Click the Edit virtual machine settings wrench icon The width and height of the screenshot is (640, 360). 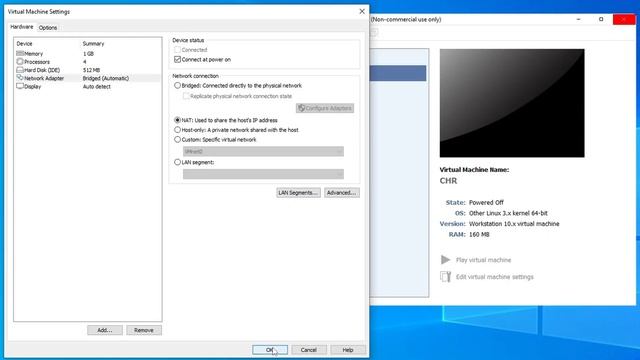[x=445, y=276]
